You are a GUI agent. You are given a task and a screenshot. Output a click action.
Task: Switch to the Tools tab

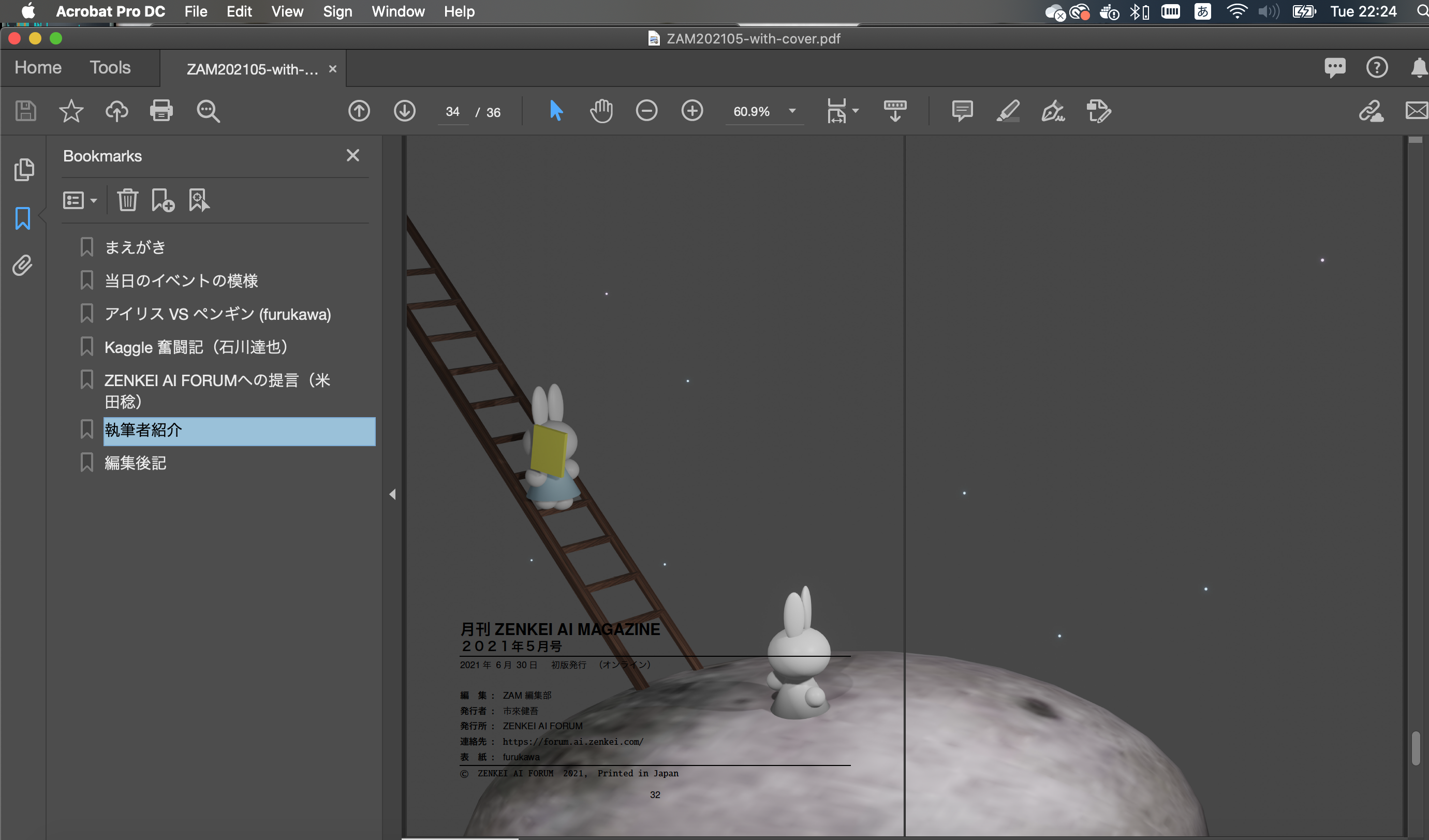tap(110, 67)
